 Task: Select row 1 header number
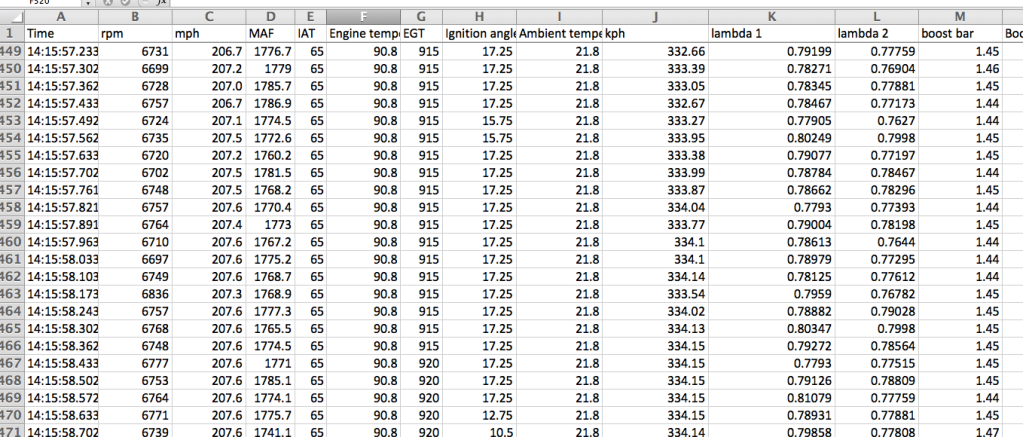point(12,33)
